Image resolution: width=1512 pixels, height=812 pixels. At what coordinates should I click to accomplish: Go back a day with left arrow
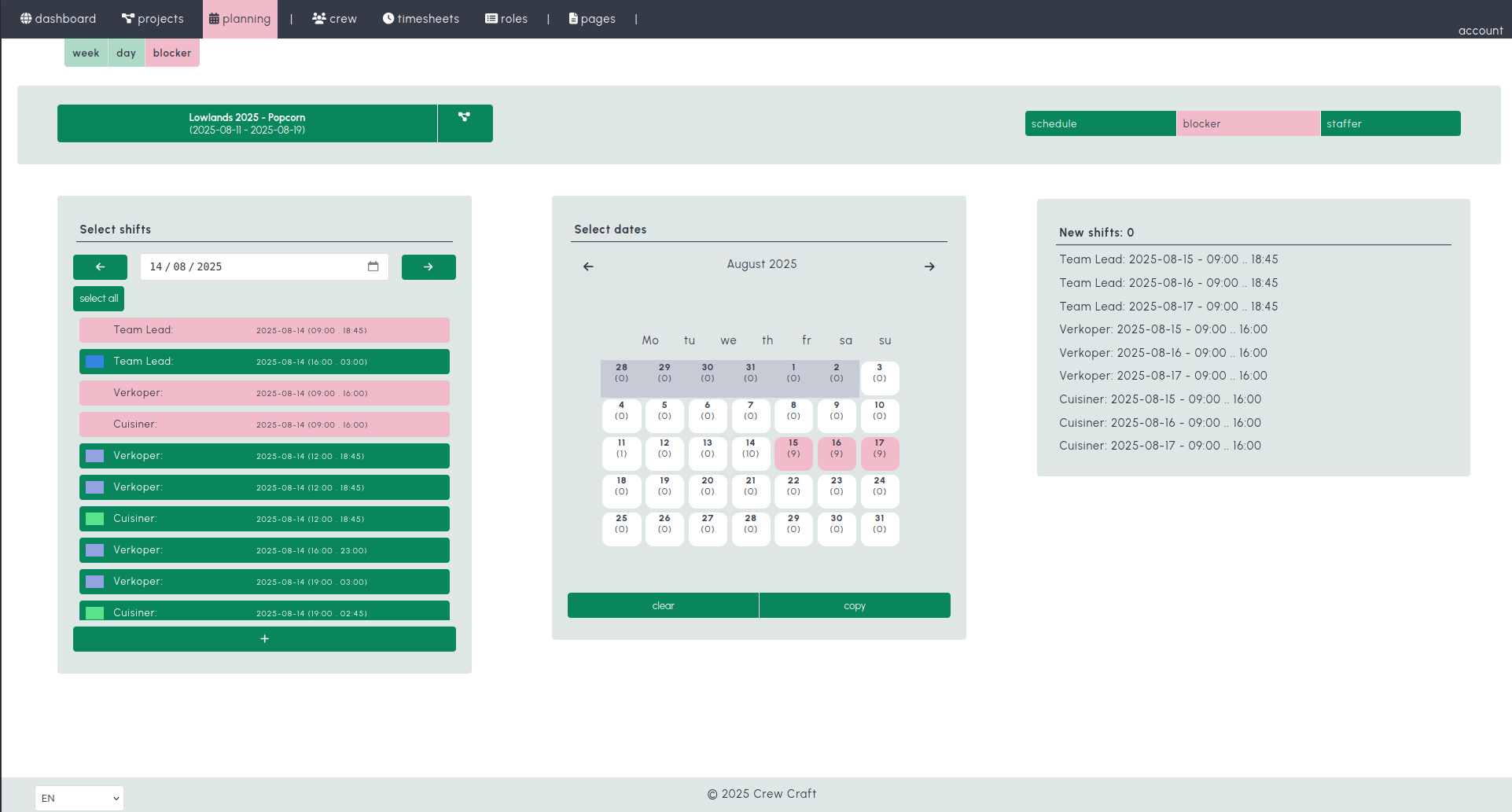point(100,266)
